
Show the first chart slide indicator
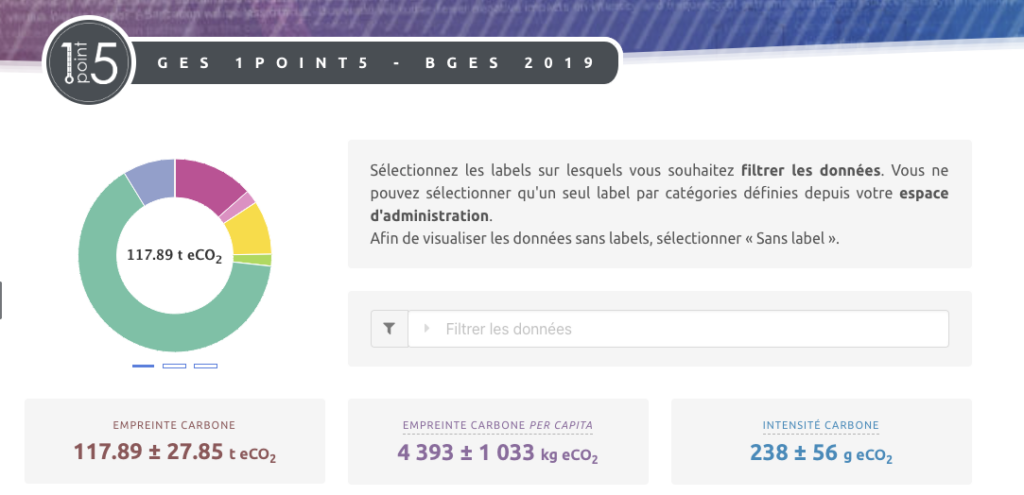(x=143, y=366)
